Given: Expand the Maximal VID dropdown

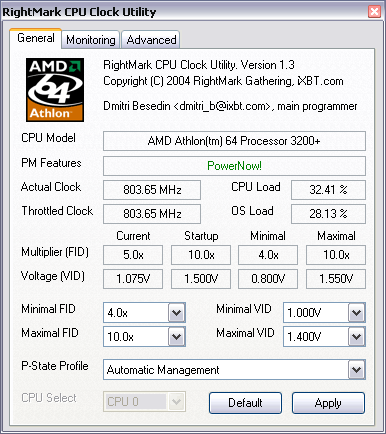Looking at the screenshot, I should click(x=356, y=337).
